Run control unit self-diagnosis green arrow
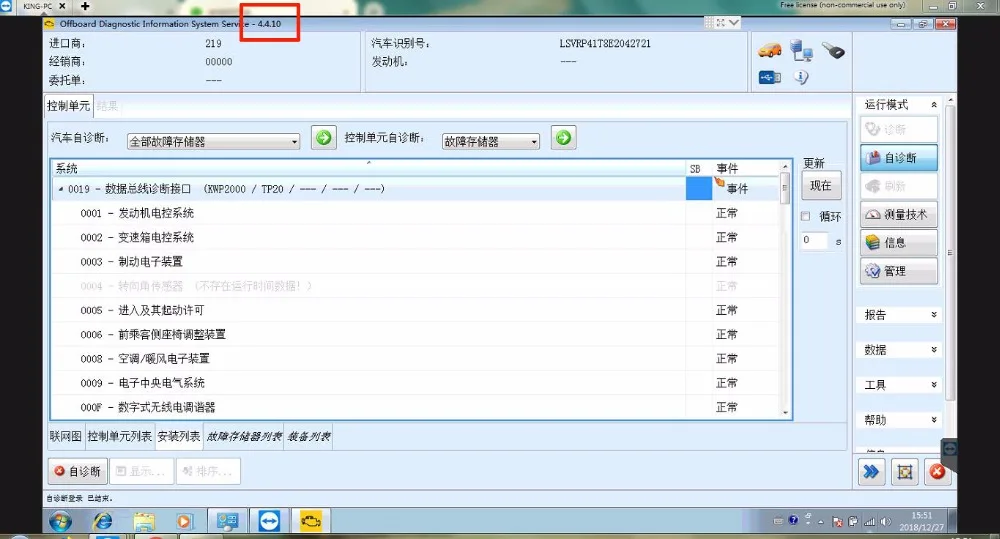Screen dimensions: 1000x539 (564, 138)
